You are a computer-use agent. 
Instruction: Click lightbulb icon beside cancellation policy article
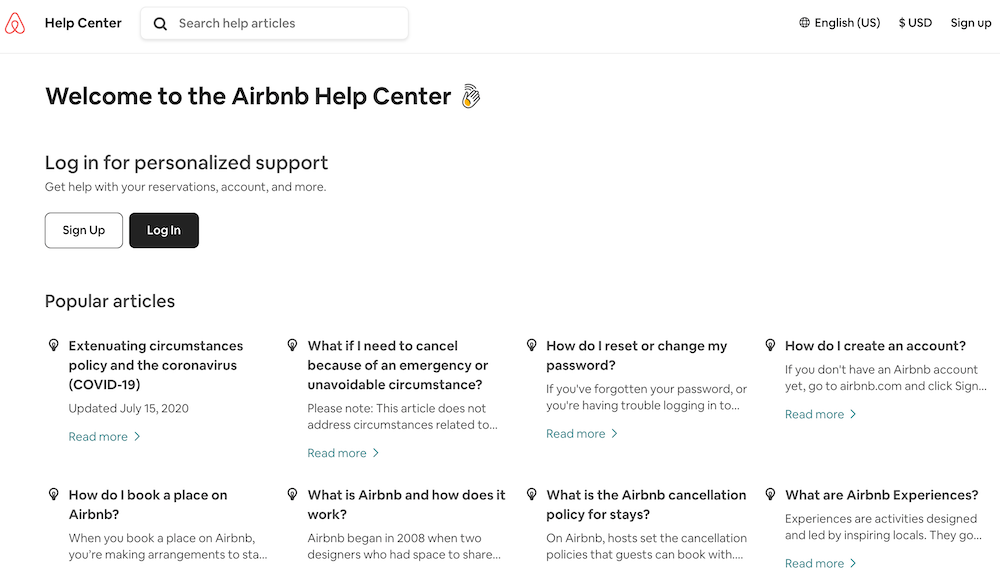tap(531, 495)
